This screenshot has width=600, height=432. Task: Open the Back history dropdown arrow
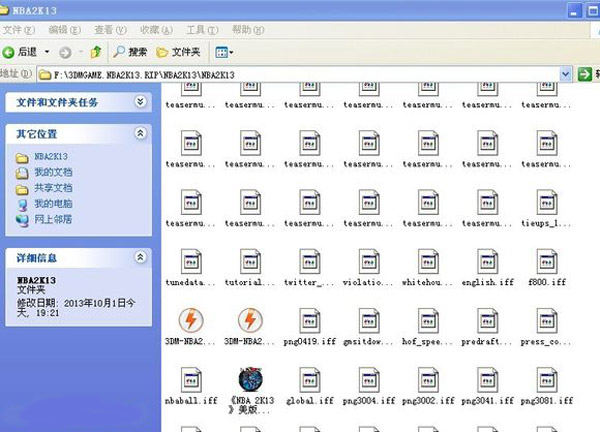click(x=47, y=52)
